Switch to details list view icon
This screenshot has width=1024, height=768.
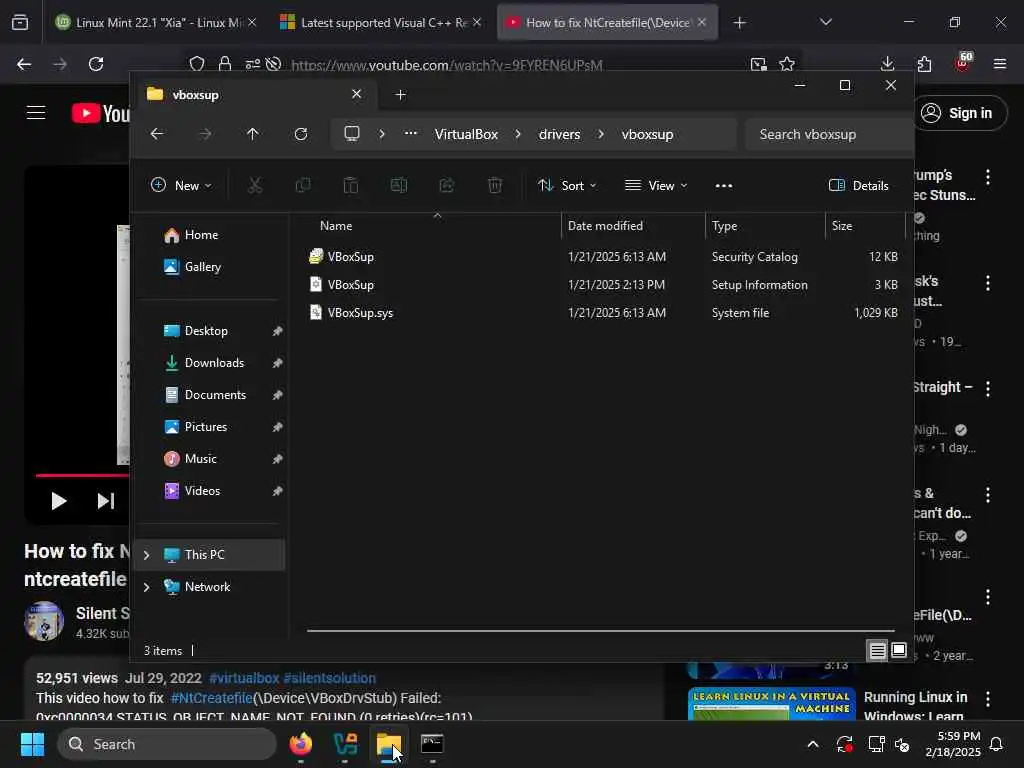click(878, 650)
